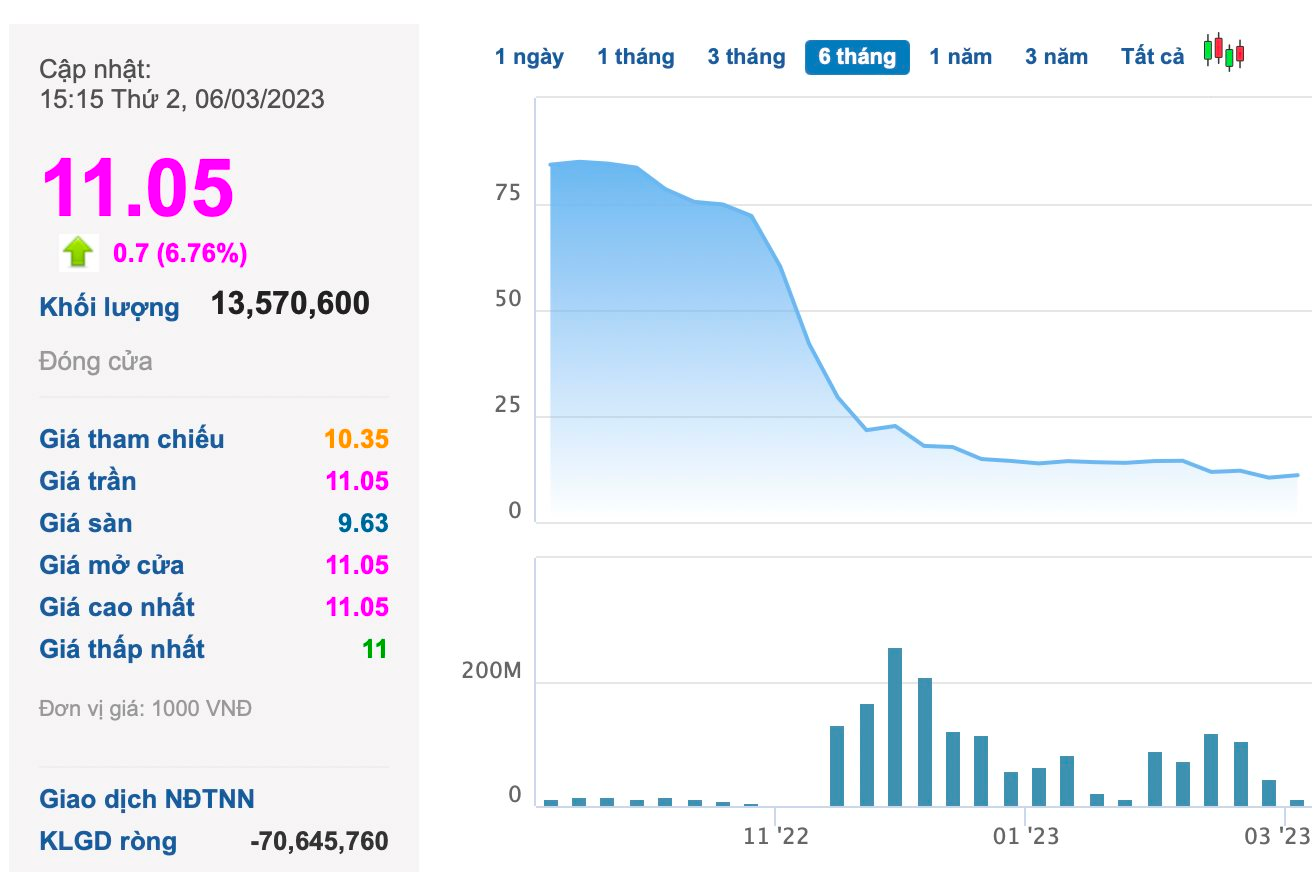Click the Giá trần label
The height and width of the screenshot is (872, 1314).
88,481
